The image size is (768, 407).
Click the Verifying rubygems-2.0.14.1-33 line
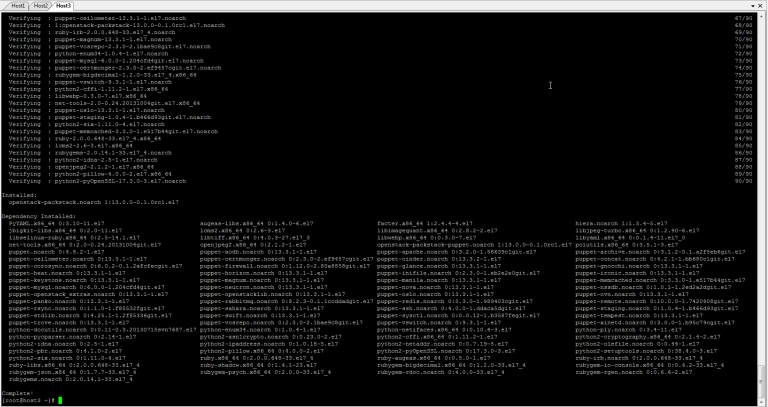click(90, 153)
